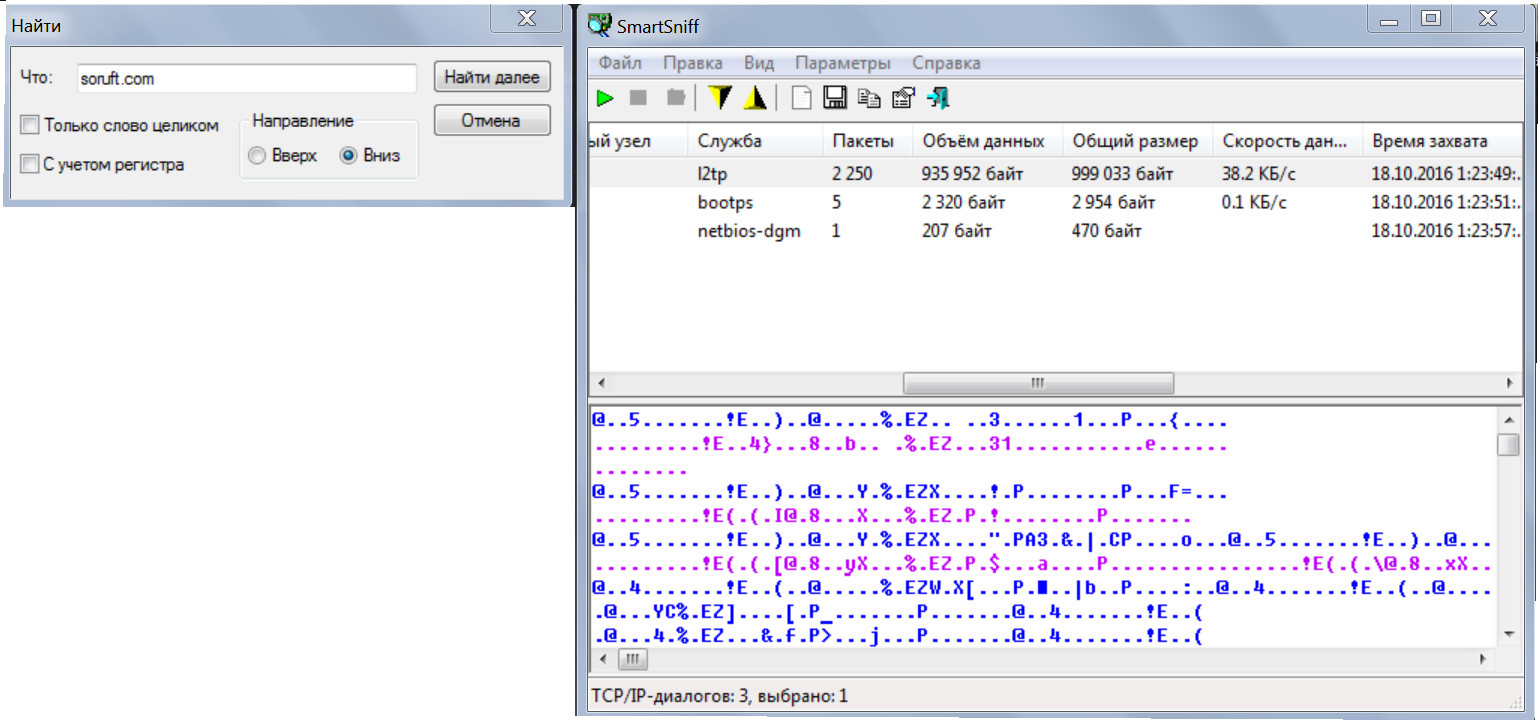The image size is (1538, 720).
Task: Enable 'Только слово целиком' checkbox
Action: 30,125
